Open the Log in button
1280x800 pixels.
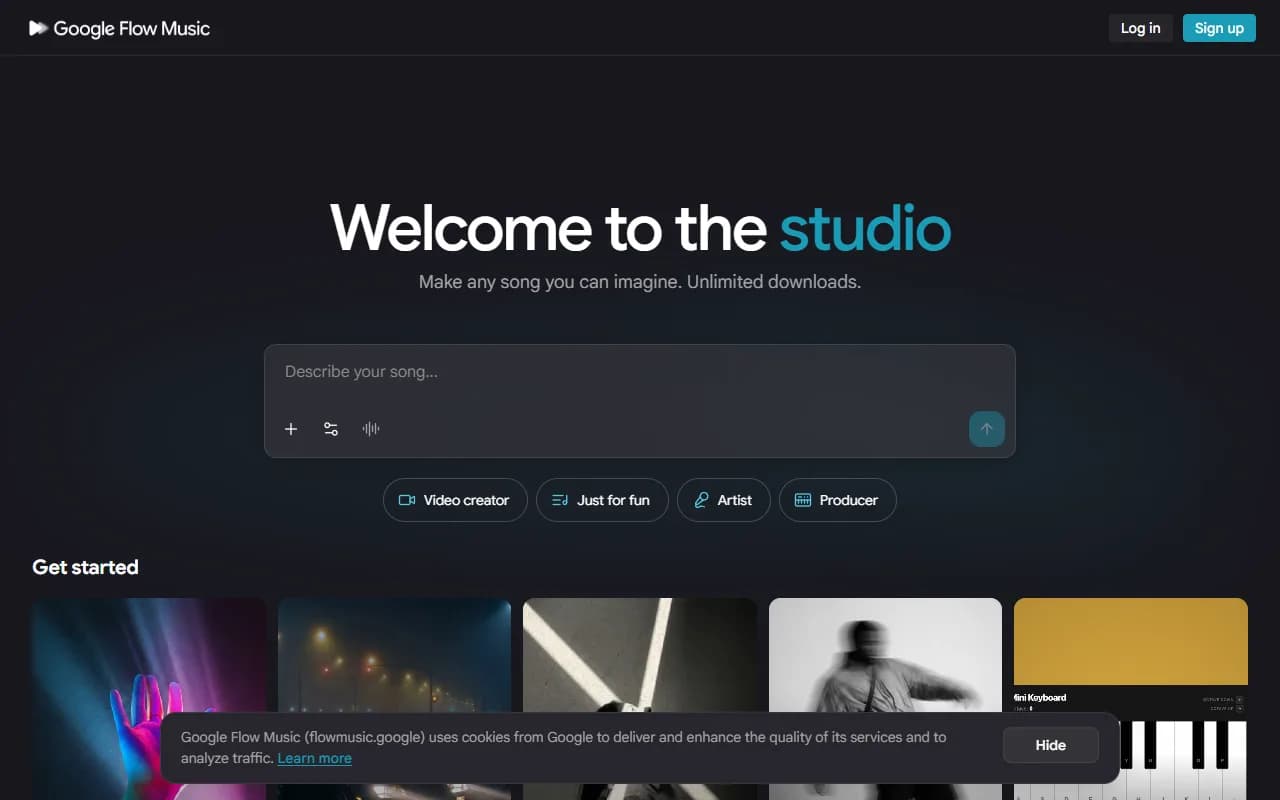pos(1140,28)
